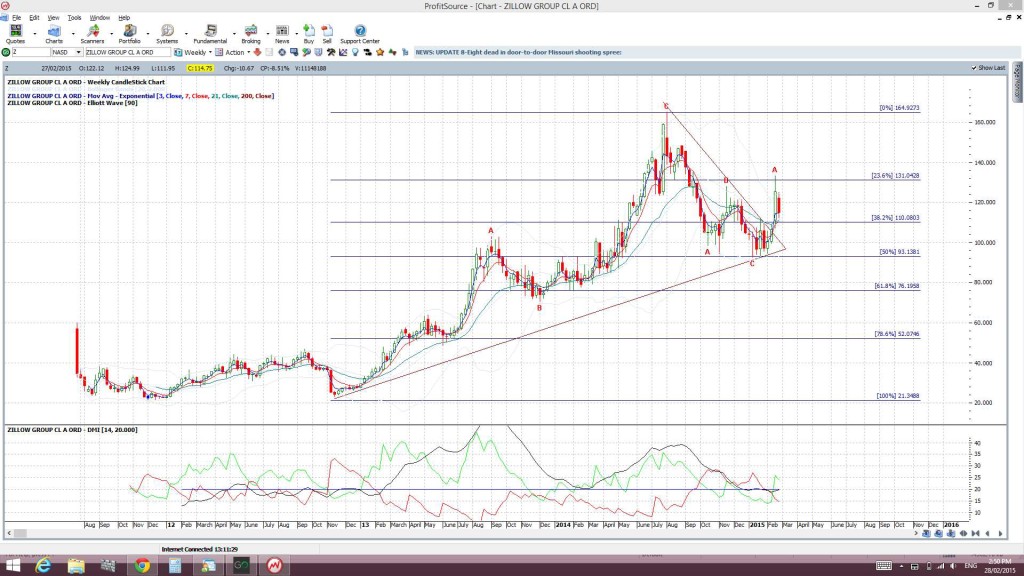Image resolution: width=1024 pixels, height=576 pixels.
Task: Open the File menu
Action: [16, 18]
